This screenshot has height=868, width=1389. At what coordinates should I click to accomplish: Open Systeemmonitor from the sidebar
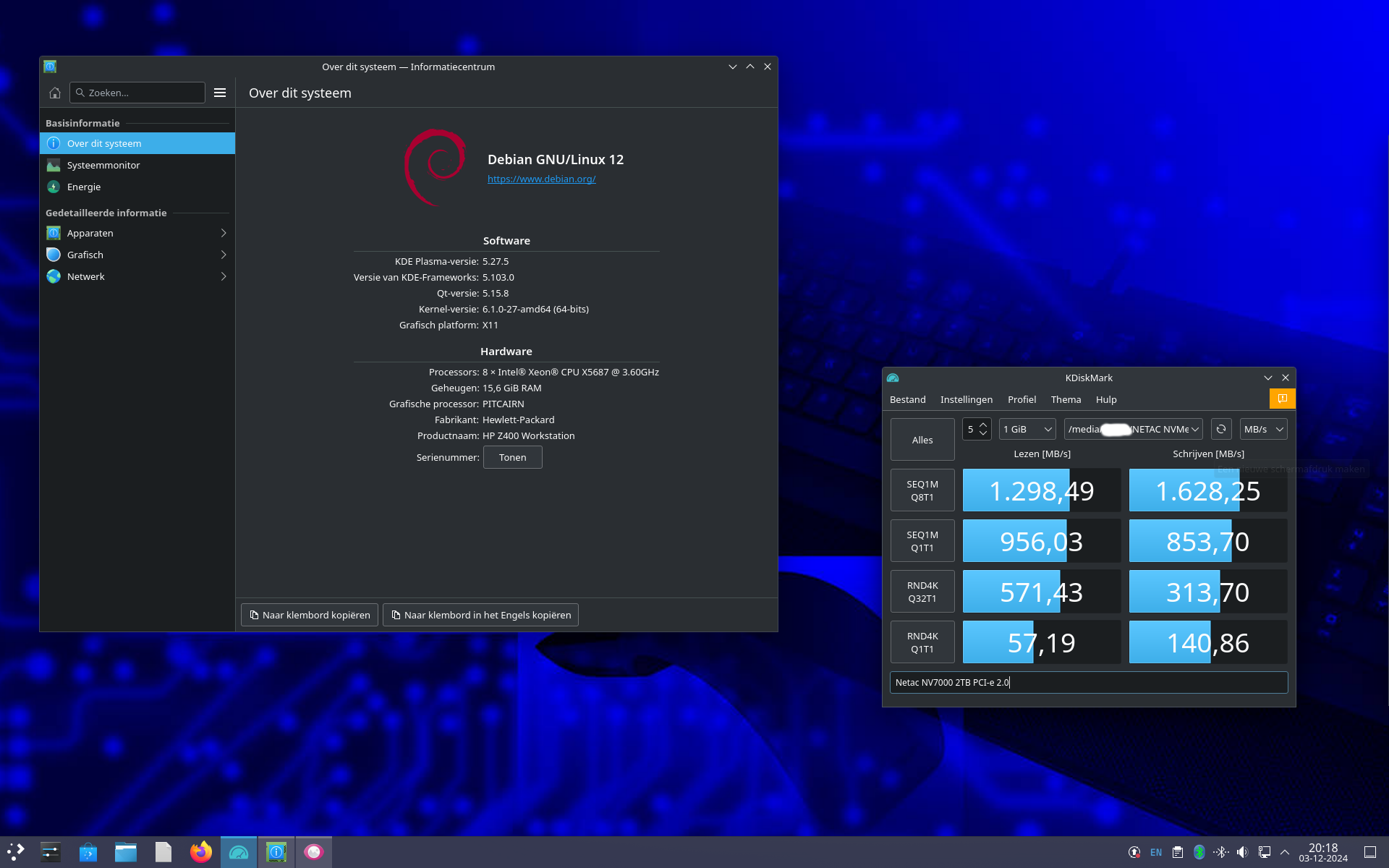137,165
